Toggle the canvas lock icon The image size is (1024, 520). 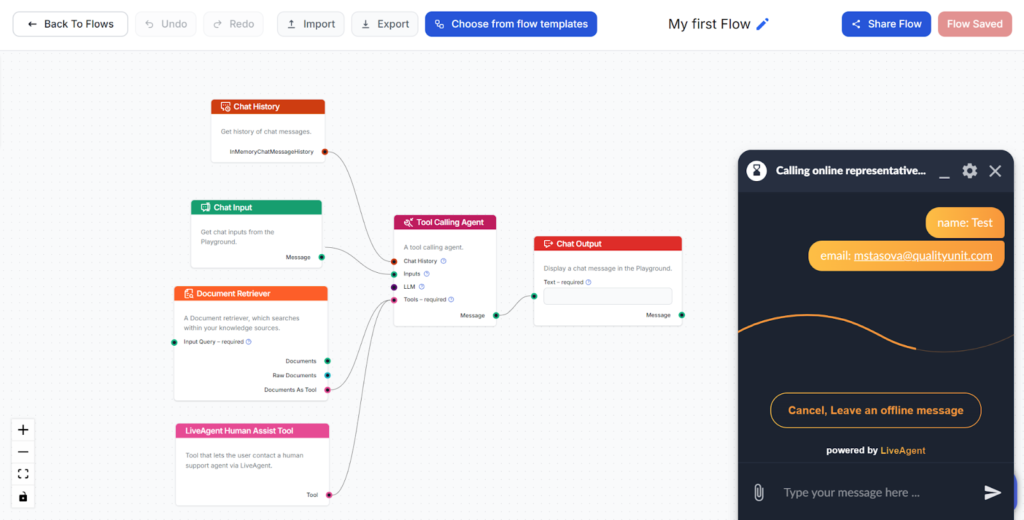[x=23, y=496]
